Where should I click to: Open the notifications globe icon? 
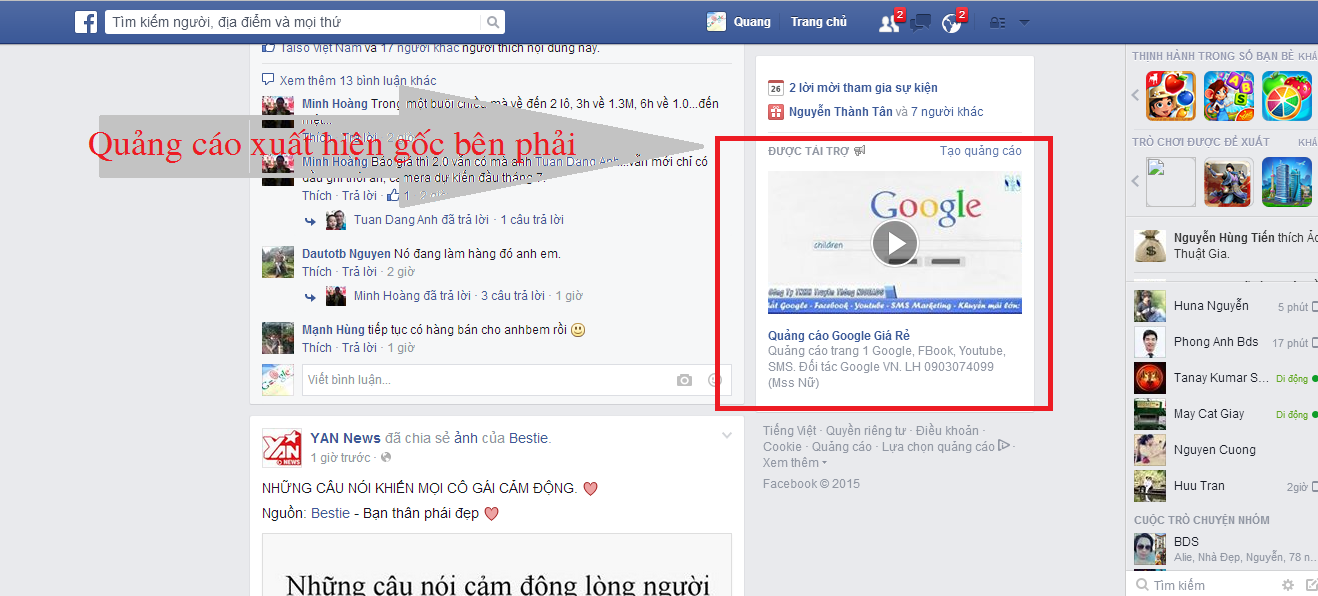tap(952, 23)
